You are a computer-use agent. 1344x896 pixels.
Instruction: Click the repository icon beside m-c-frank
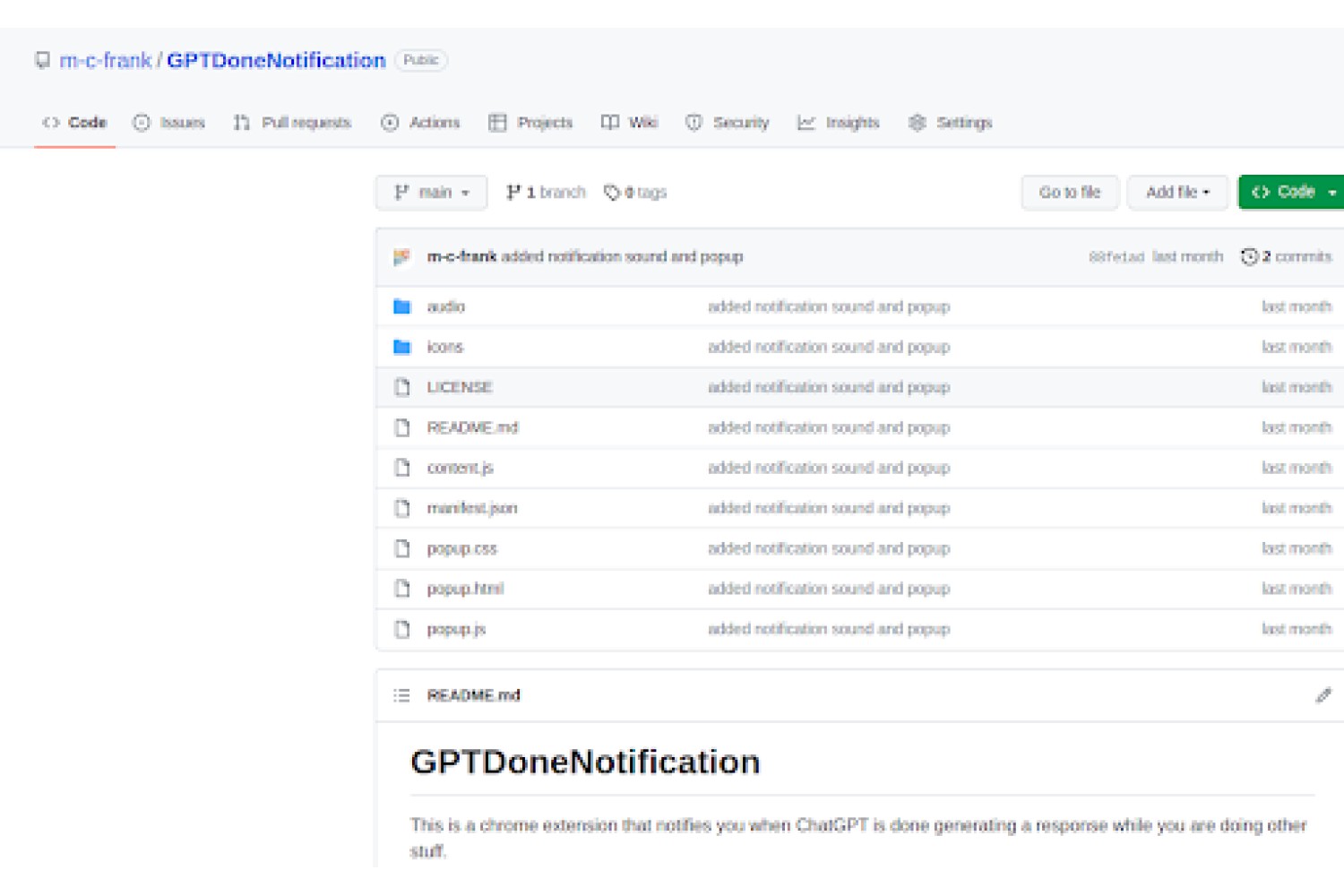pos(42,60)
